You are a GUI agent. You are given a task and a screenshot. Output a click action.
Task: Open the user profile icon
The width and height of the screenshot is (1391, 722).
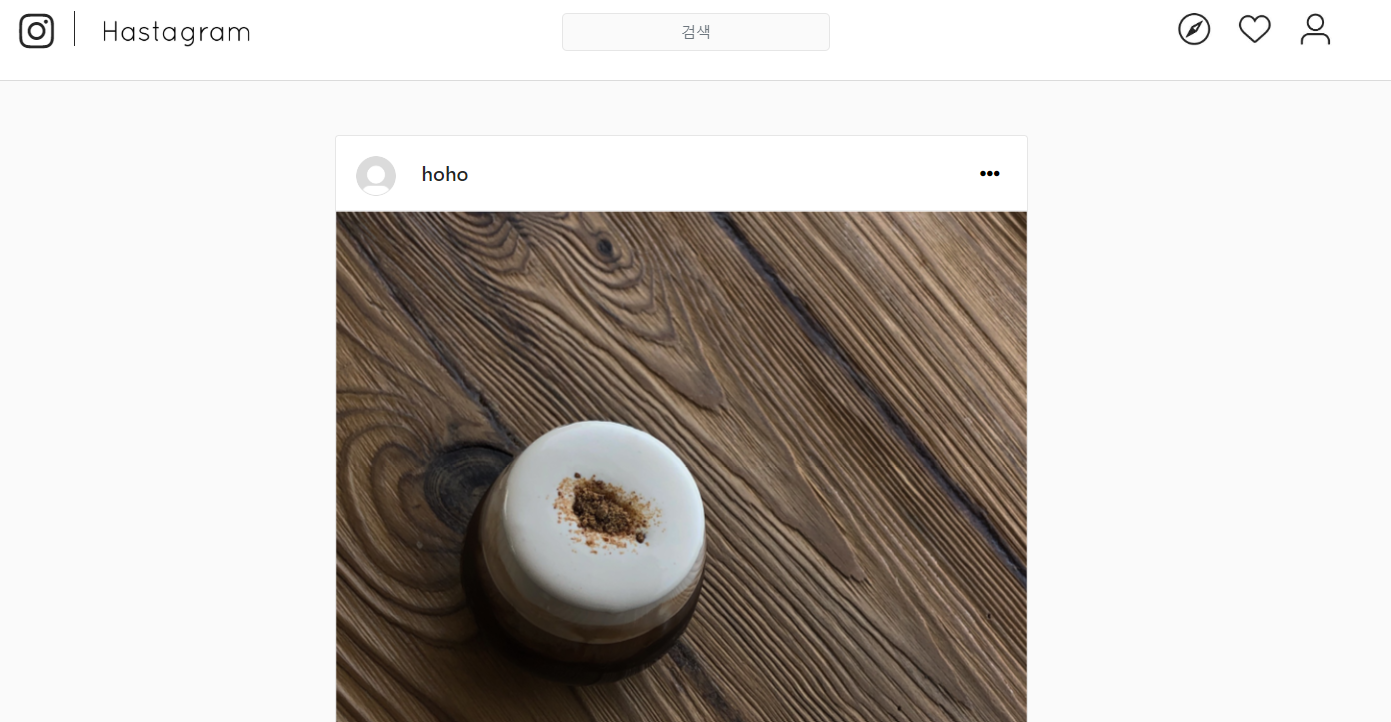pos(1315,30)
